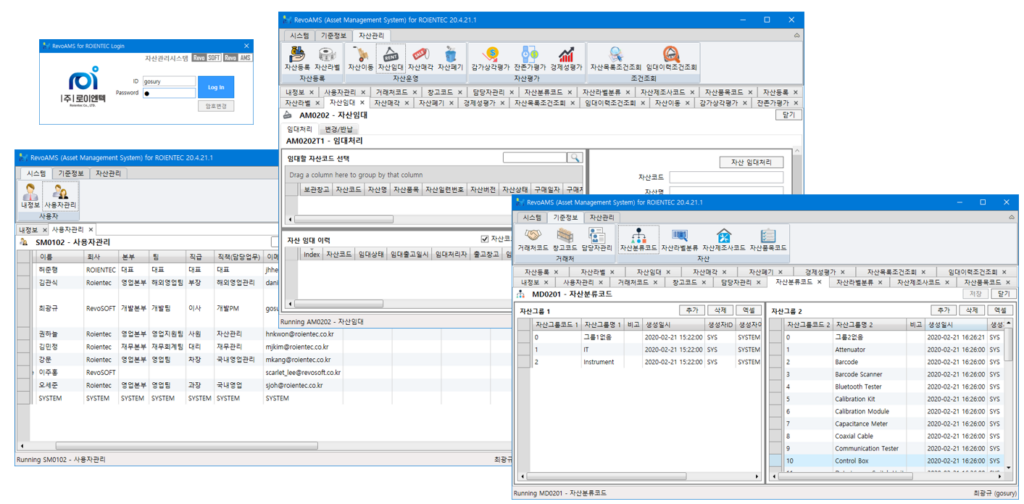Toggle the checkbox beside 자산 임대 이력
The image size is (1024, 504).
click(x=484, y=238)
